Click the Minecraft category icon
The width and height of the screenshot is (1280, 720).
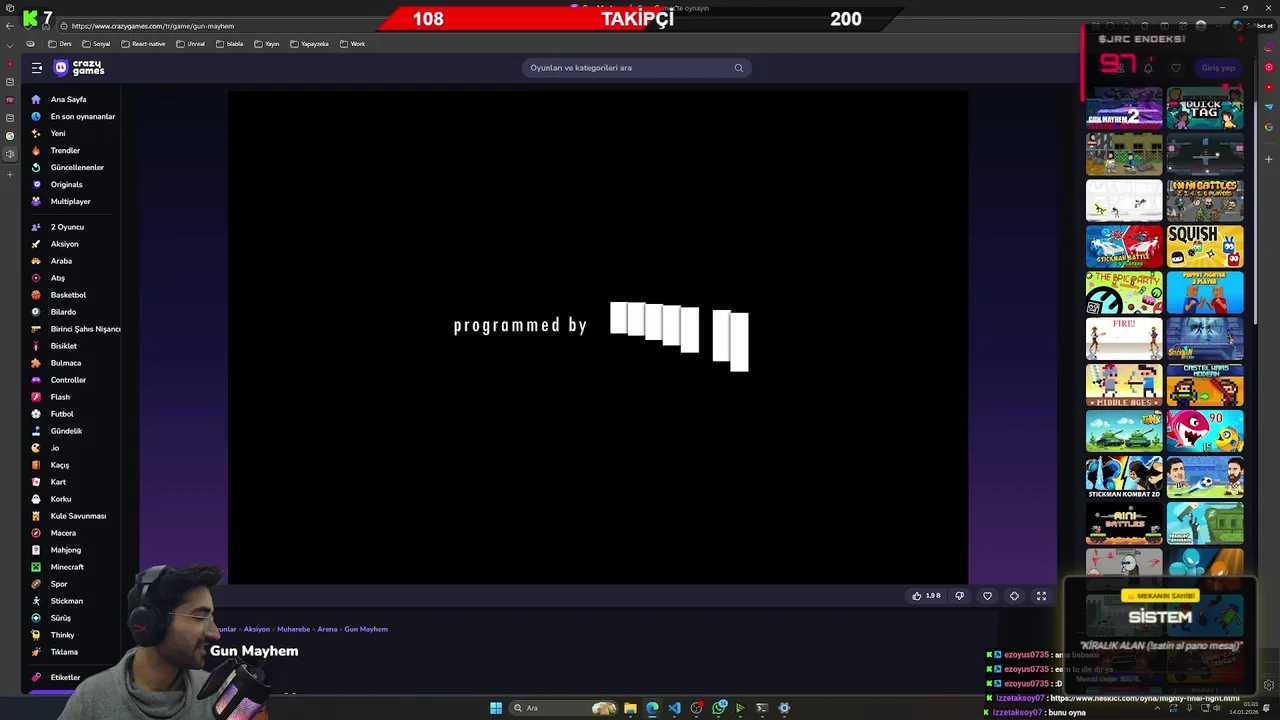tap(36, 567)
